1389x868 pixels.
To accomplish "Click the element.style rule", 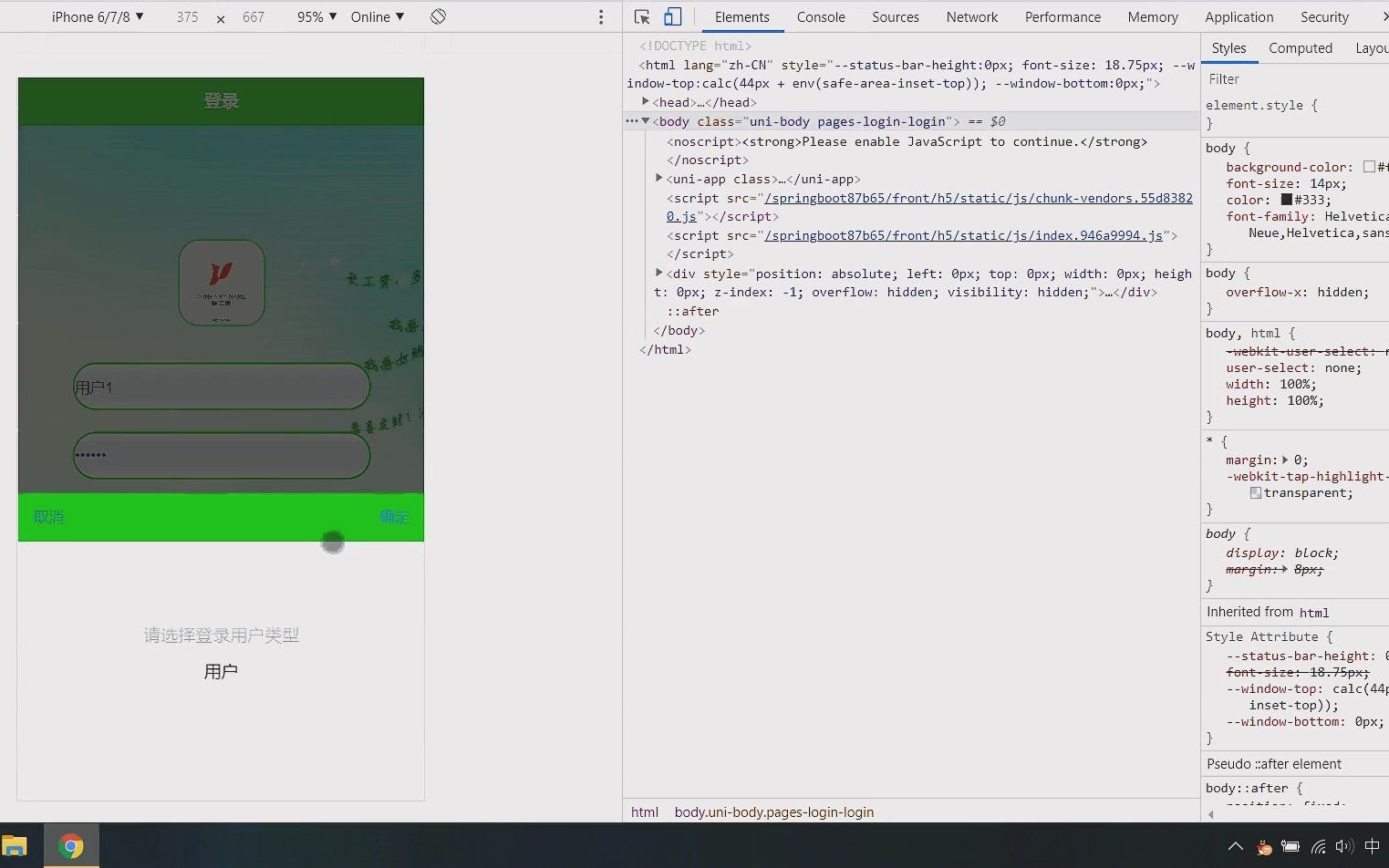I will point(1261,105).
